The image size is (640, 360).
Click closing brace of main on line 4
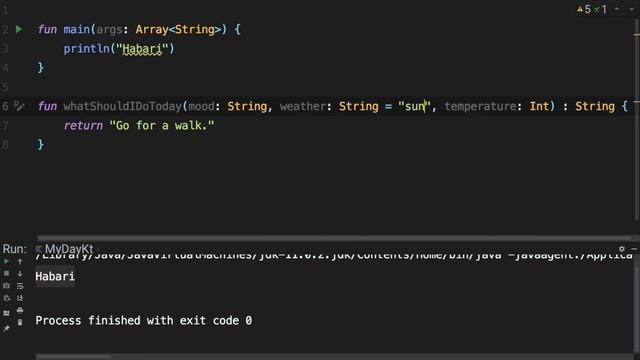40,68
